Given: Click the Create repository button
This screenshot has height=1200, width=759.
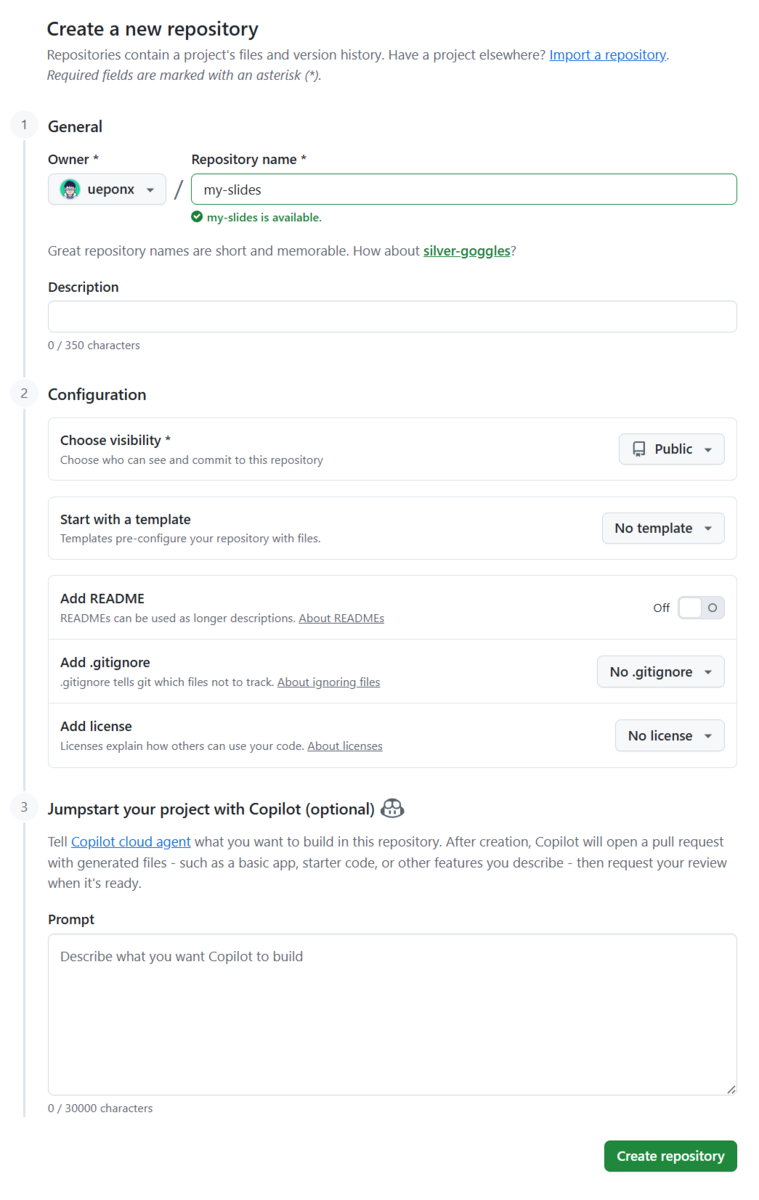Looking at the screenshot, I should point(670,1156).
